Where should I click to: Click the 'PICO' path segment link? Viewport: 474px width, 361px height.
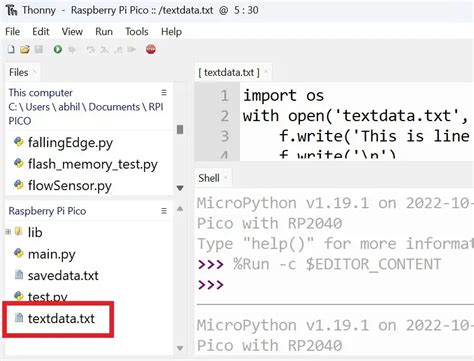20,121
